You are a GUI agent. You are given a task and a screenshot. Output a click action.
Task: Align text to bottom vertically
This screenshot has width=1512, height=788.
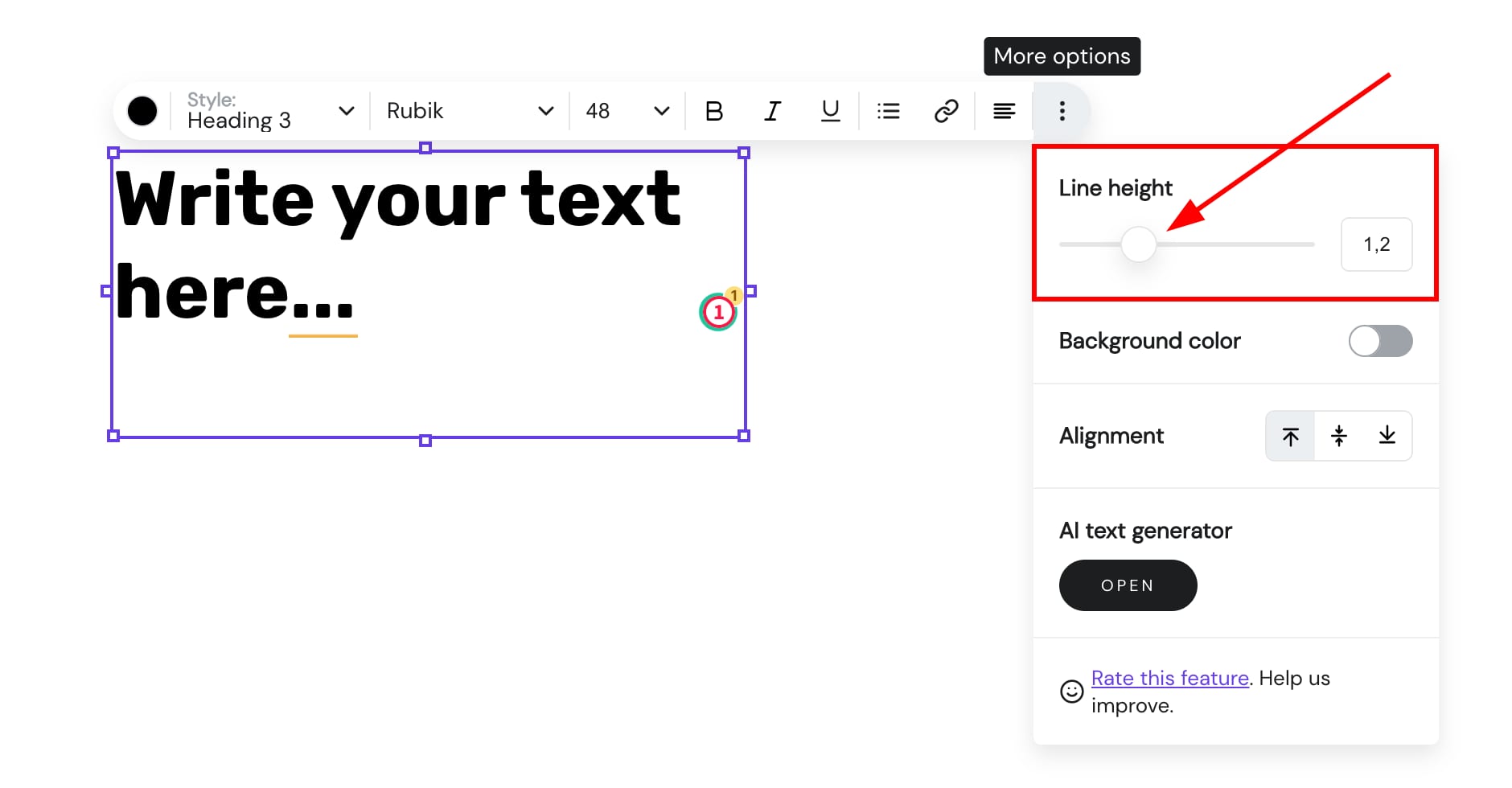pyautogui.click(x=1387, y=436)
